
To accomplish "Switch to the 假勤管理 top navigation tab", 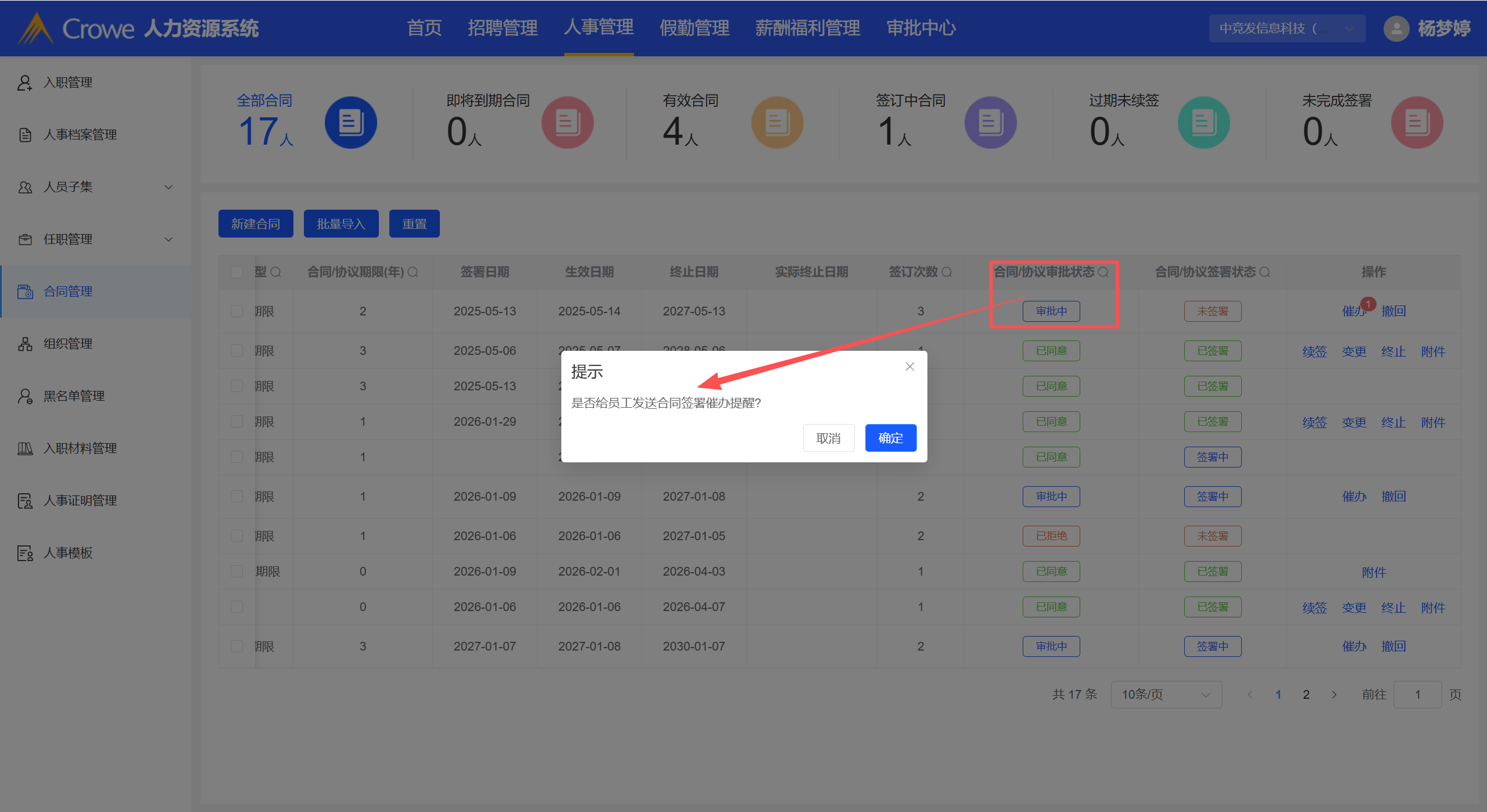I will (694, 28).
